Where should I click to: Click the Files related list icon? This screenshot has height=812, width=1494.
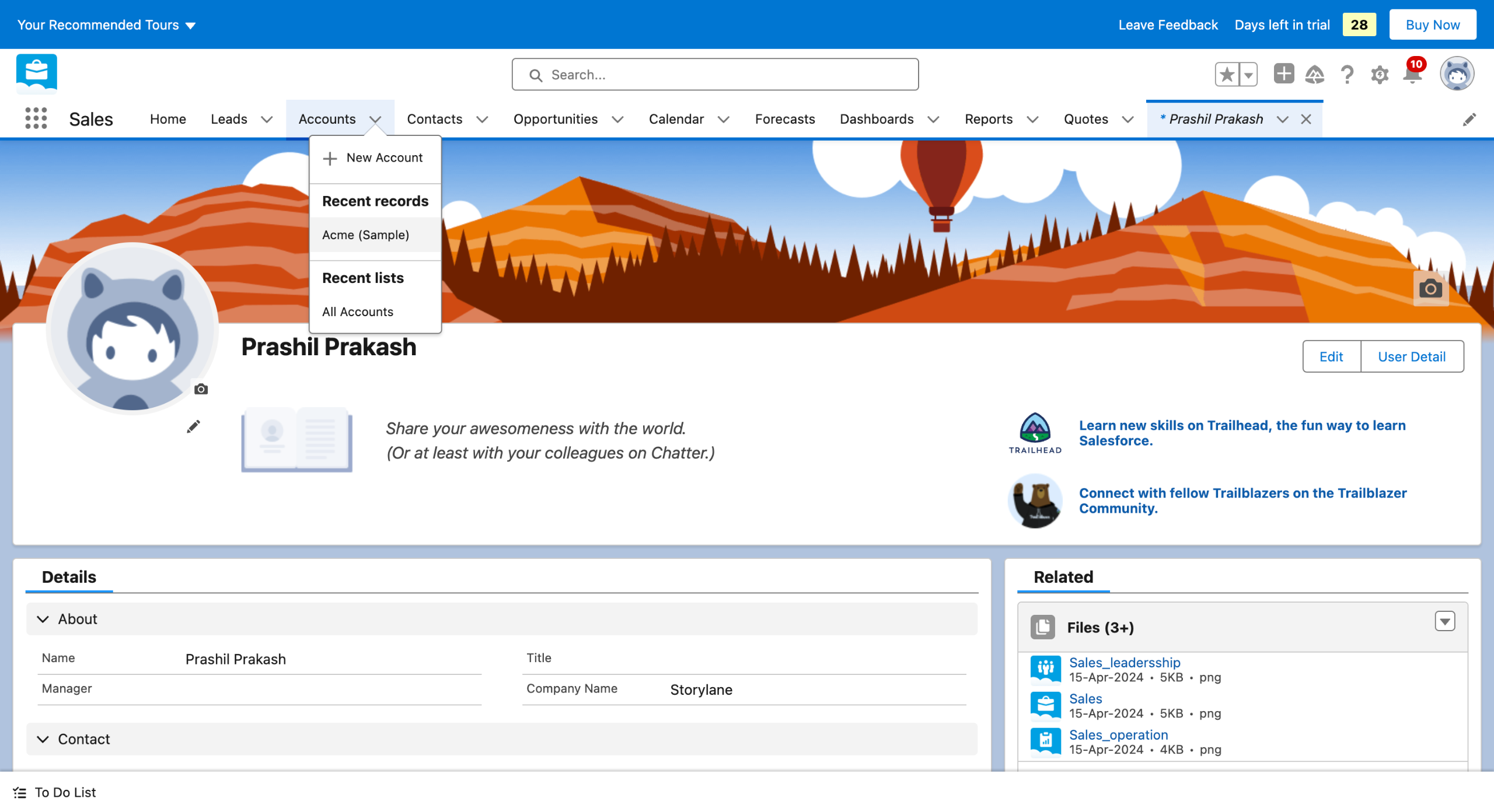coord(1043,627)
